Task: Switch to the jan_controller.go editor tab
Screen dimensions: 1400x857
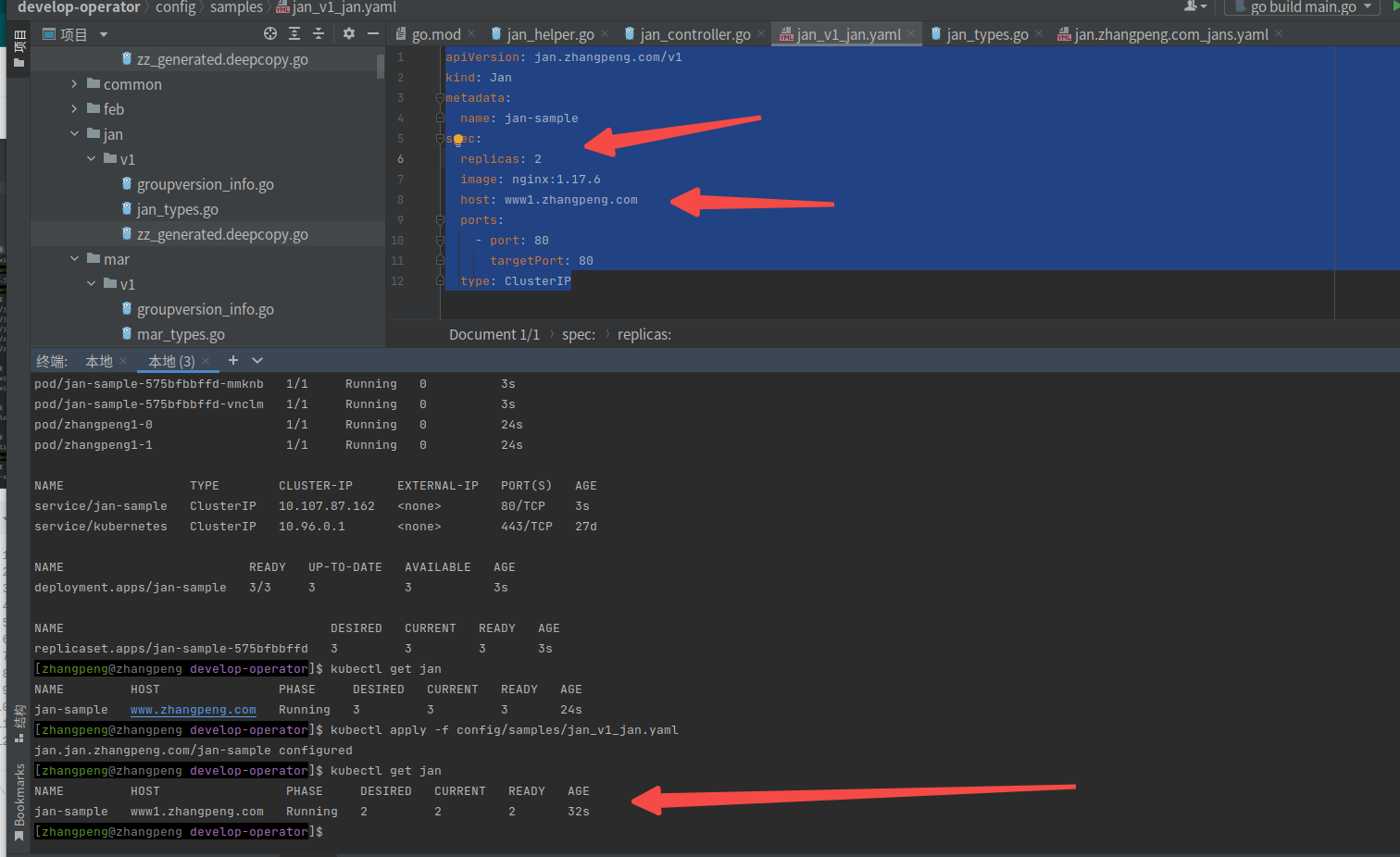Action: click(694, 34)
